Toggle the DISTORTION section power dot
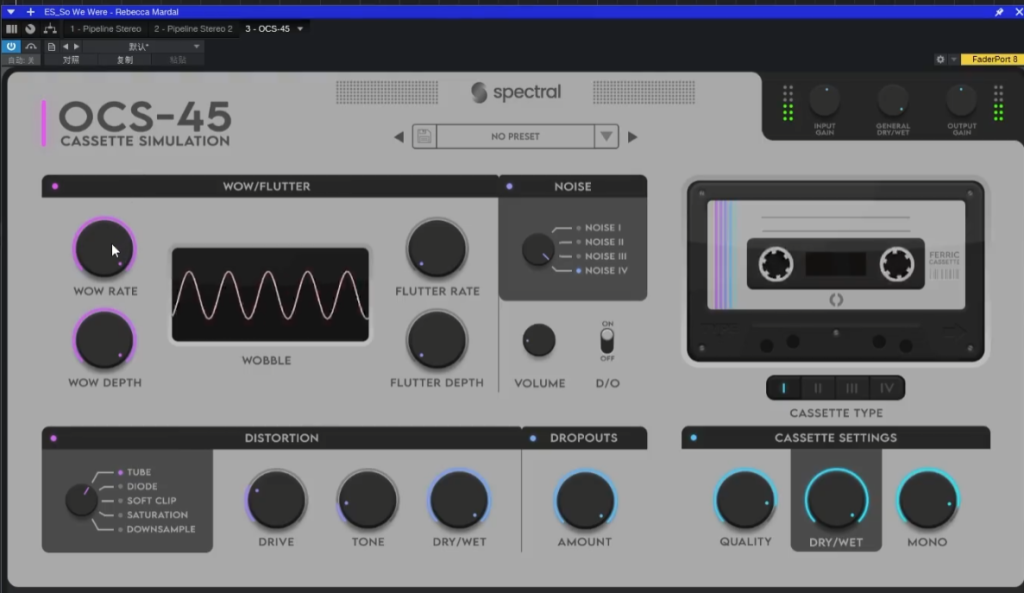The image size is (1024, 593). tap(54, 438)
